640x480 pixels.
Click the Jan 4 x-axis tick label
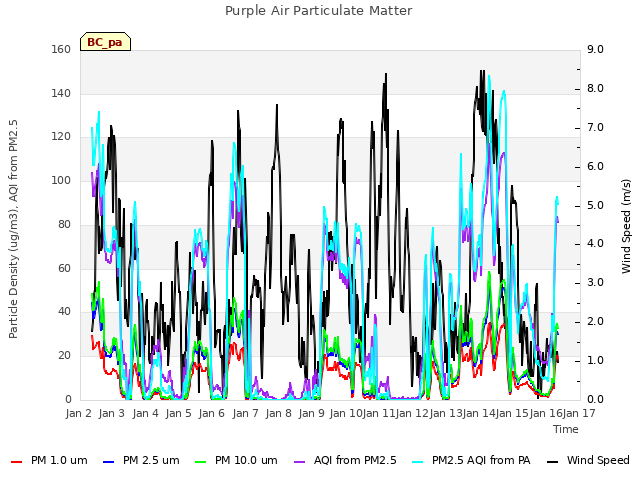click(146, 413)
